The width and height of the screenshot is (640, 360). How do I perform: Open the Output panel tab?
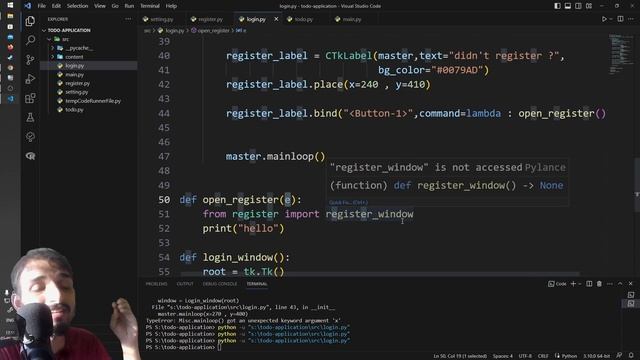coord(185,284)
